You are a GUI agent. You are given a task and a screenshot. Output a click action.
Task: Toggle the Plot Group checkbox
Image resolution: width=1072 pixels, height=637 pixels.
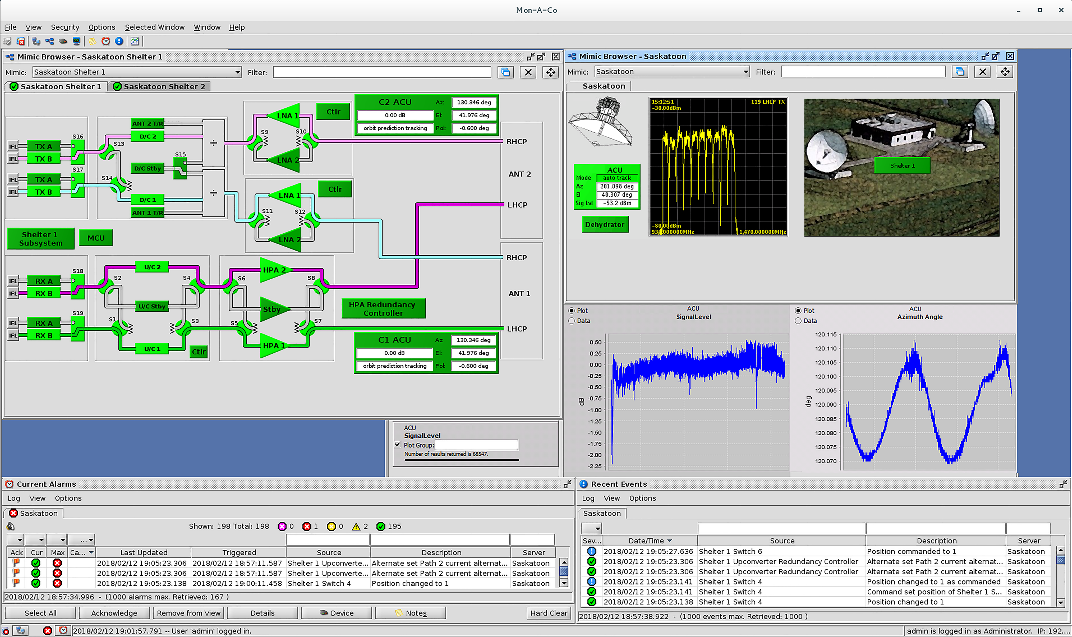[x=397, y=445]
